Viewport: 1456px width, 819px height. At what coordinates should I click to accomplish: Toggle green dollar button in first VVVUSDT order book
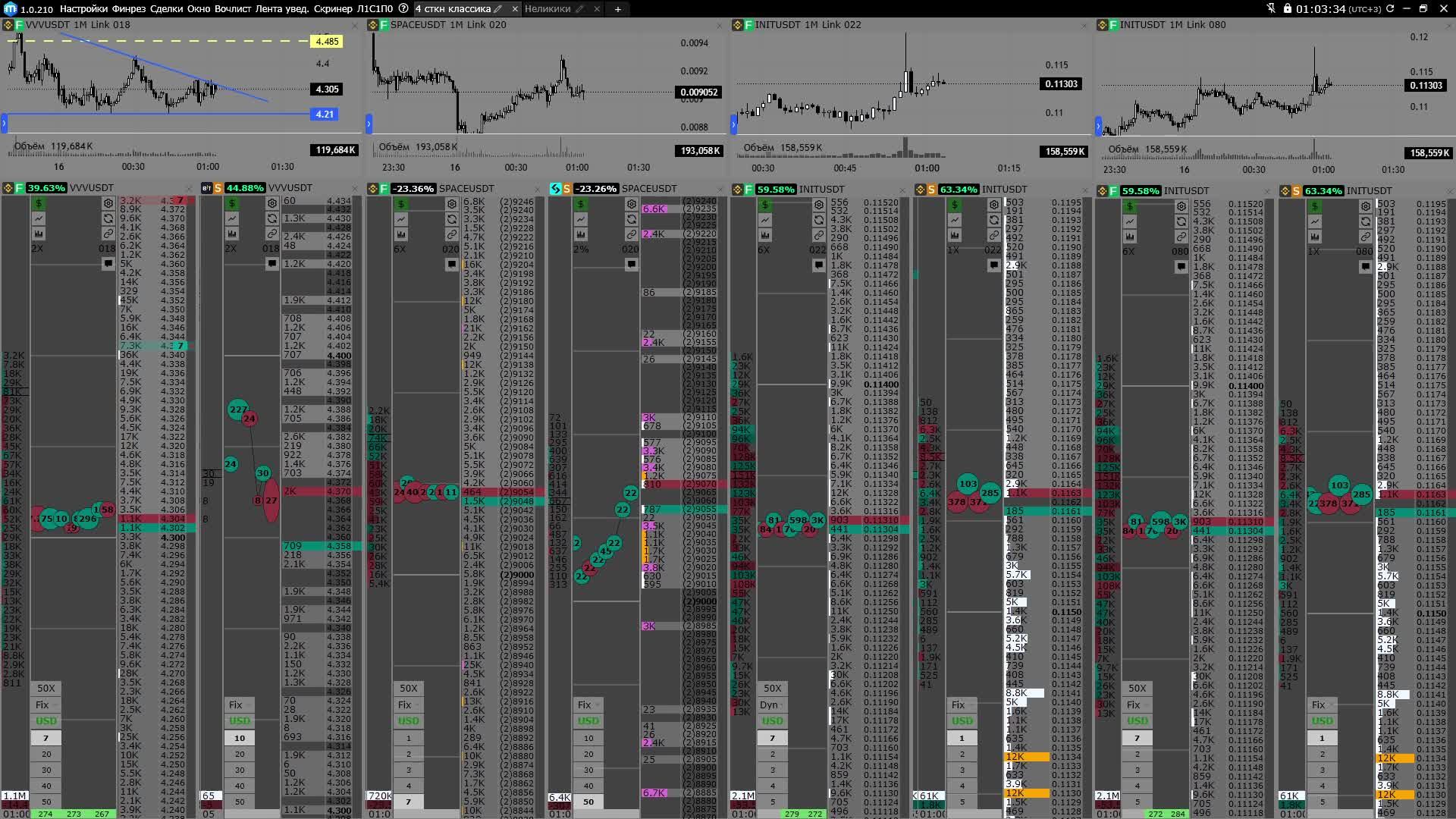point(39,203)
